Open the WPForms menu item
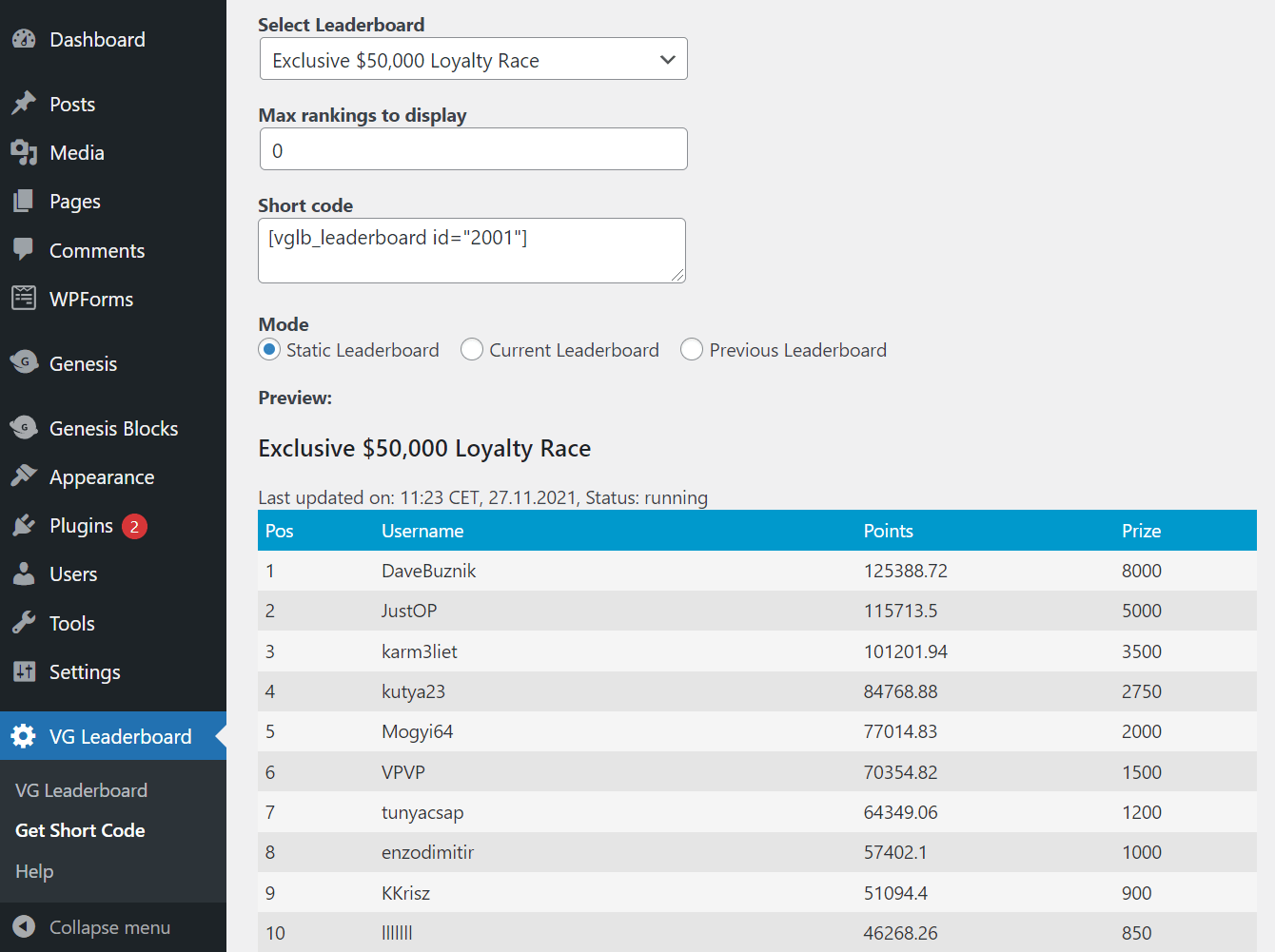 coord(113,299)
